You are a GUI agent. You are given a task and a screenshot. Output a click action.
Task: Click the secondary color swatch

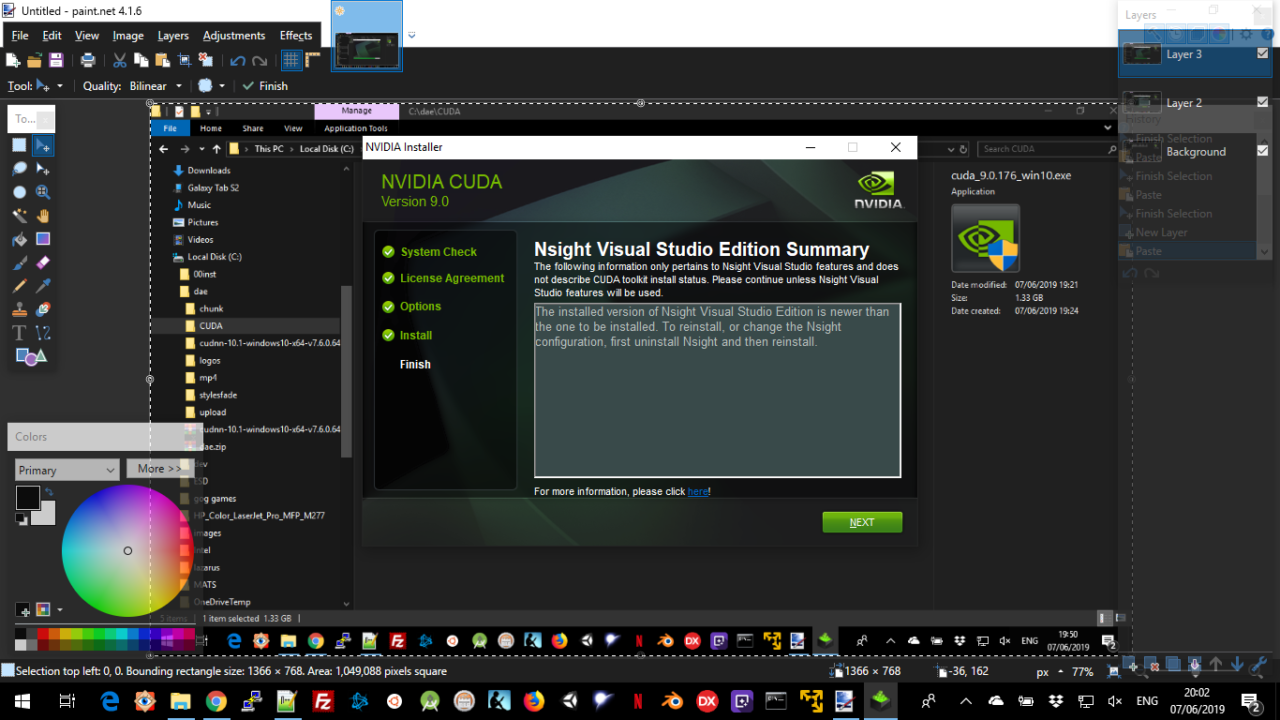click(46, 515)
